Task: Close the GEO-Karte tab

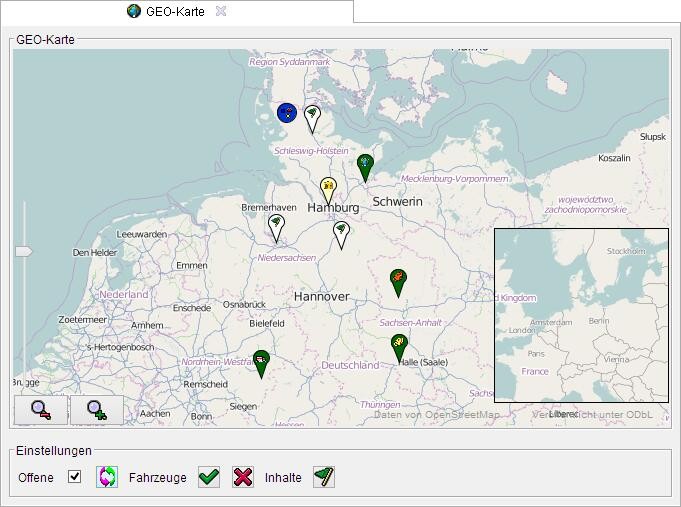Action: pyautogui.click(x=221, y=11)
